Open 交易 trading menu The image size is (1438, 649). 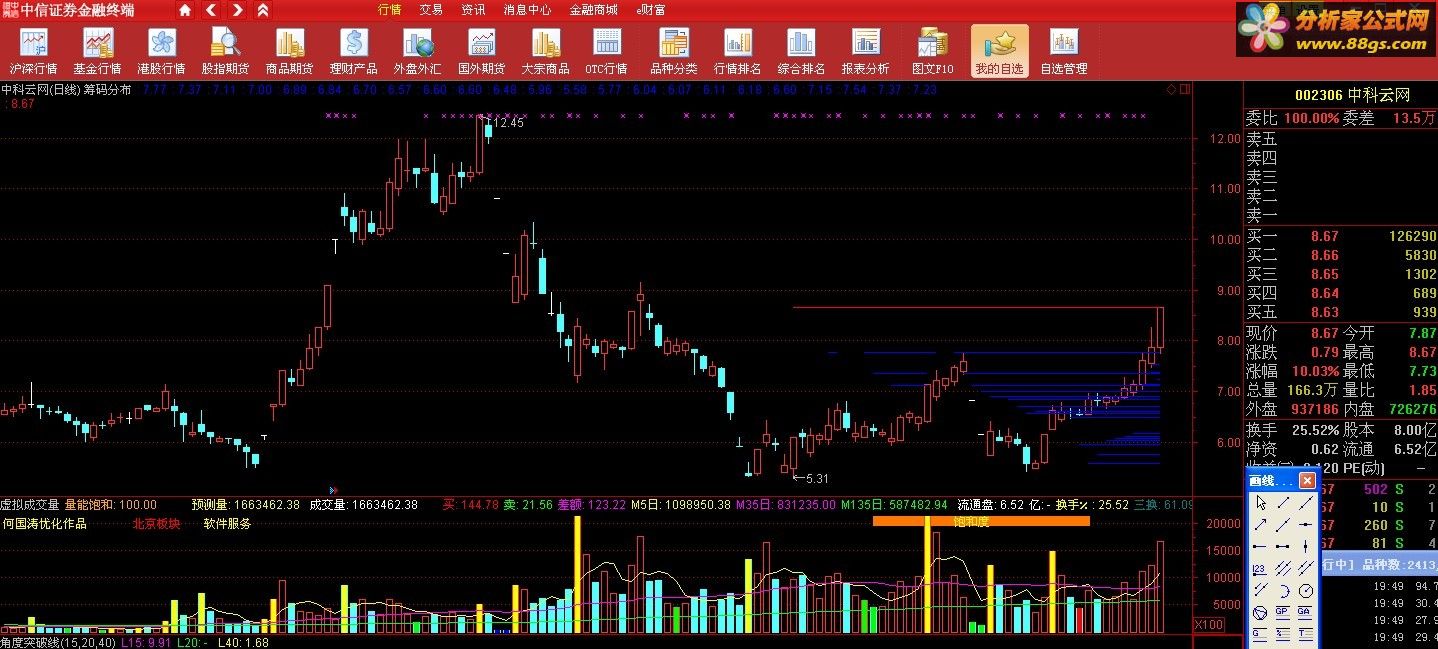431,10
